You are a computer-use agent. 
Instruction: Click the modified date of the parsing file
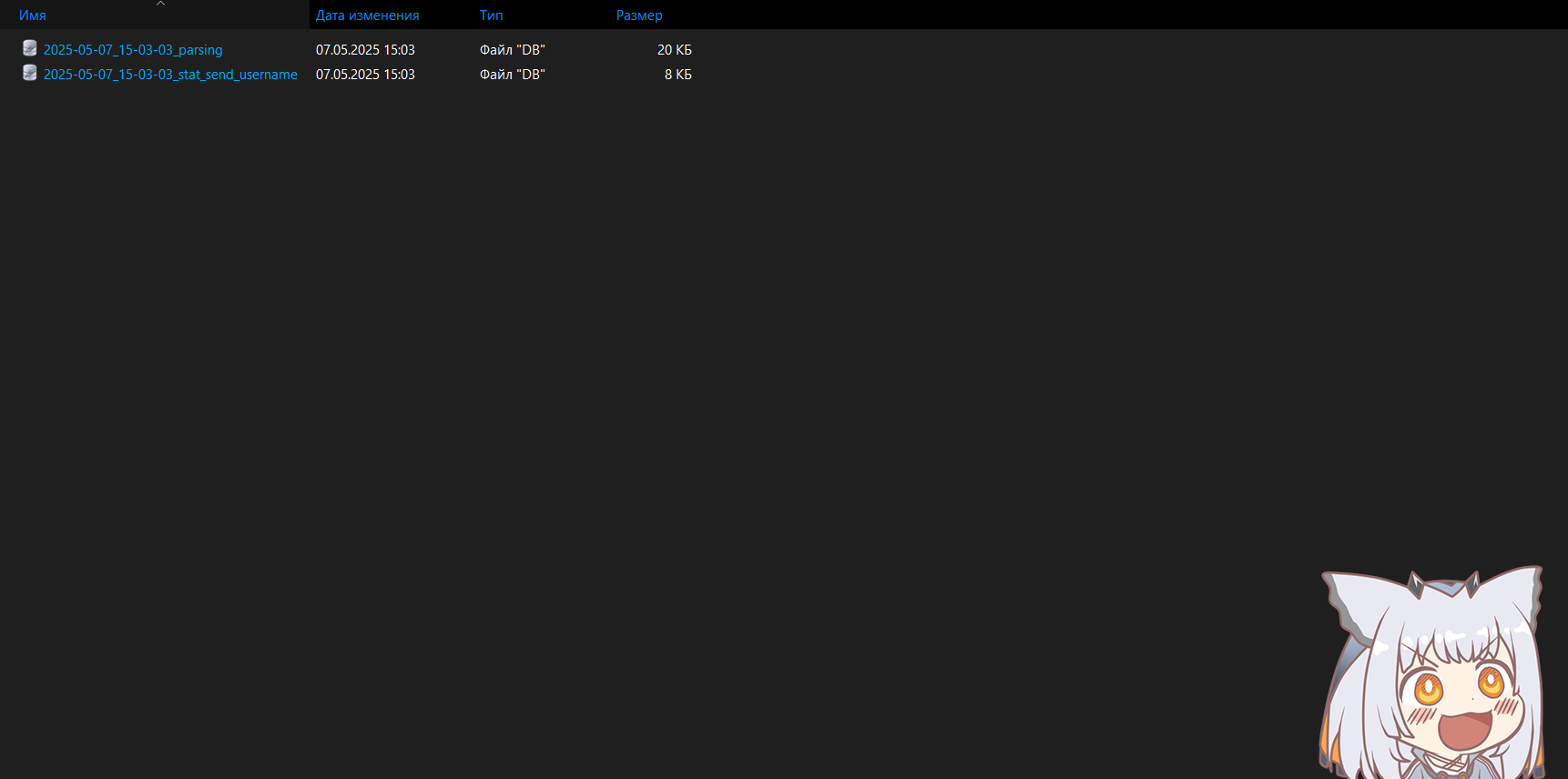(x=365, y=50)
